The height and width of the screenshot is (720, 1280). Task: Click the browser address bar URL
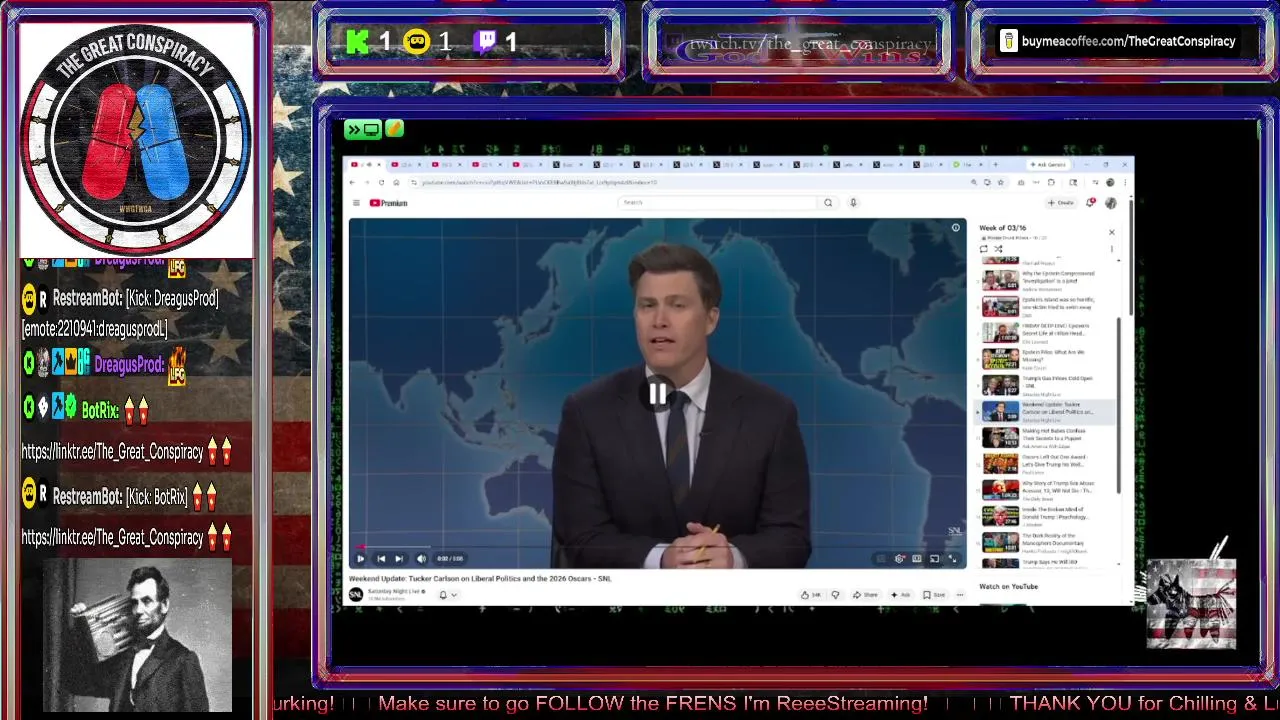pos(540,182)
